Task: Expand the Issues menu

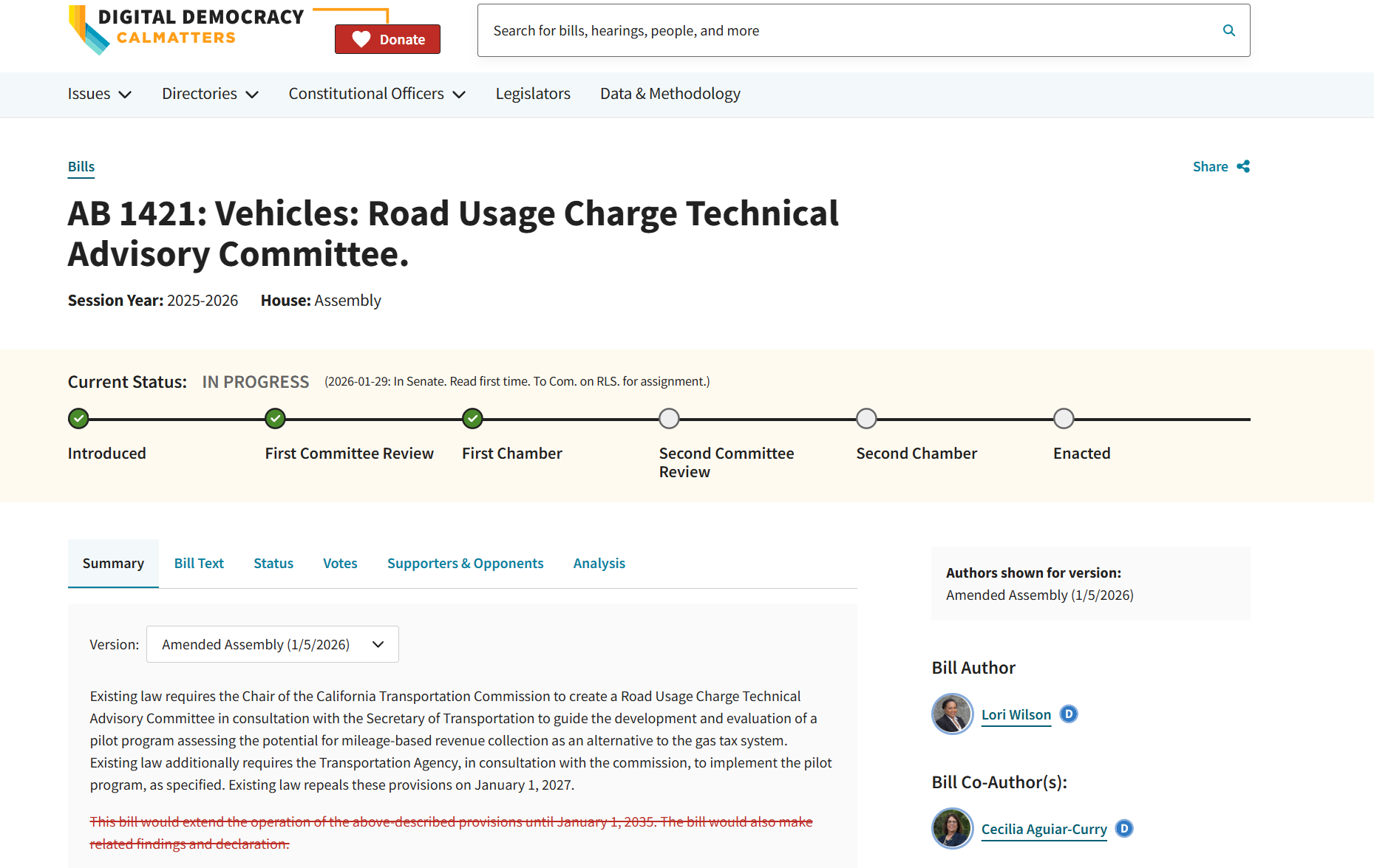Action: [99, 94]
